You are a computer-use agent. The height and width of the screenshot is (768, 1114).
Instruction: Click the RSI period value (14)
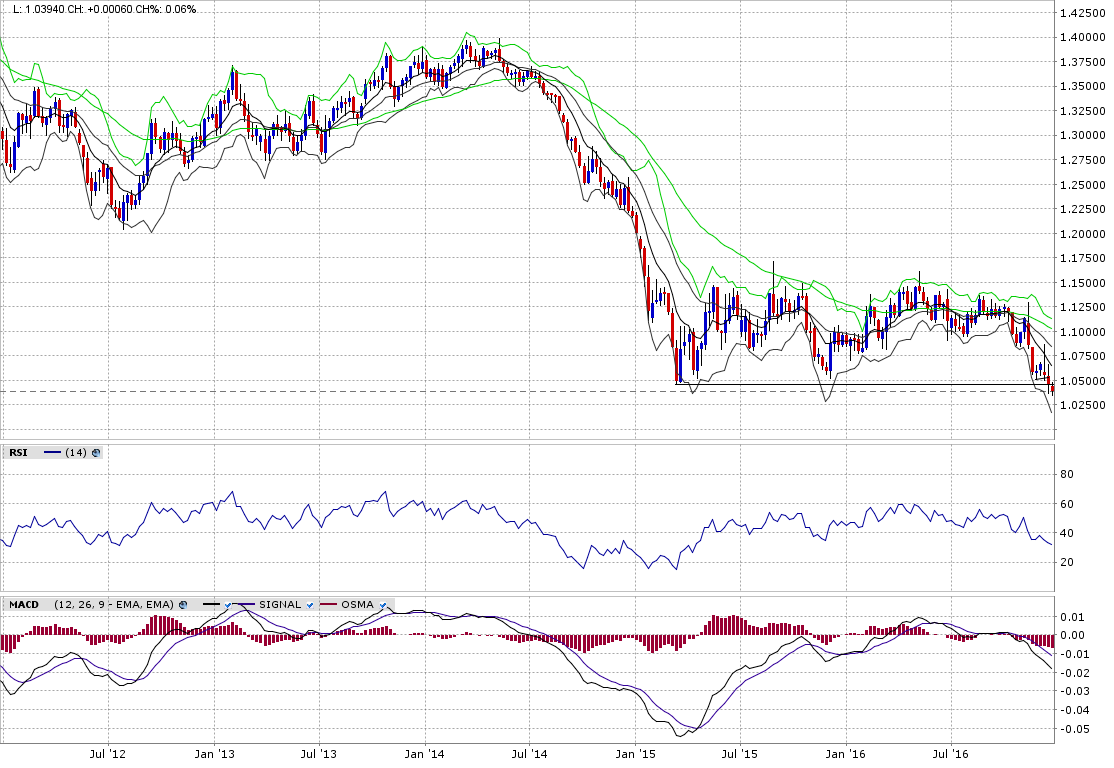point(76,453)
